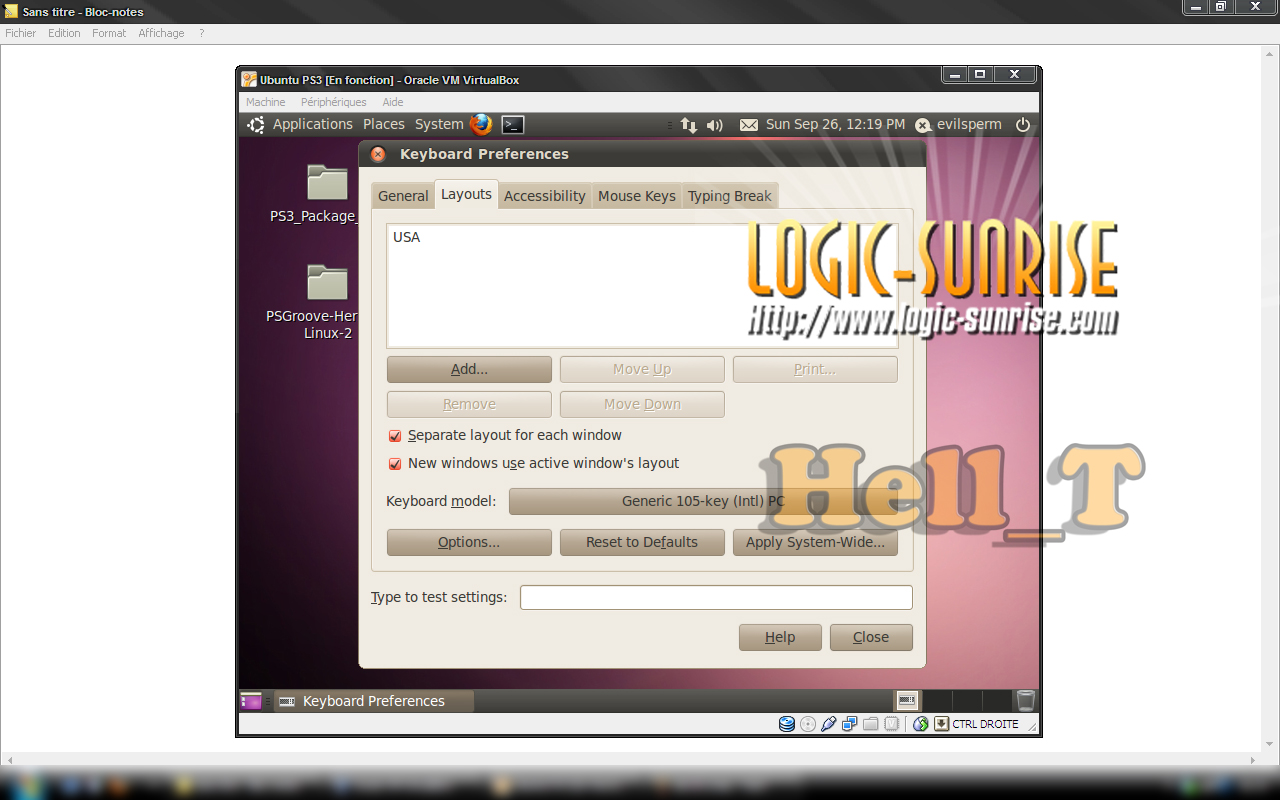Switch to the Accessibility tab
Image resolution: width=1280 pixels, height=800 pixels.
545,196
